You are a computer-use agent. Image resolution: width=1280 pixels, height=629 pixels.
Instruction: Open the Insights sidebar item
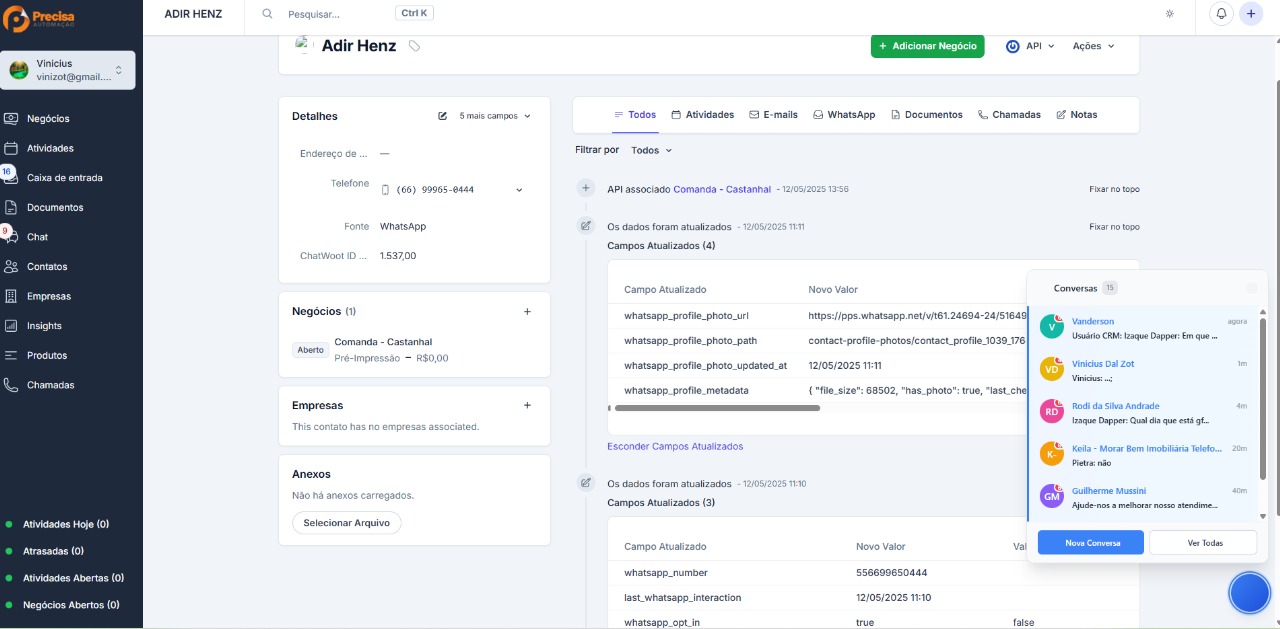click(x=44, y=326)
